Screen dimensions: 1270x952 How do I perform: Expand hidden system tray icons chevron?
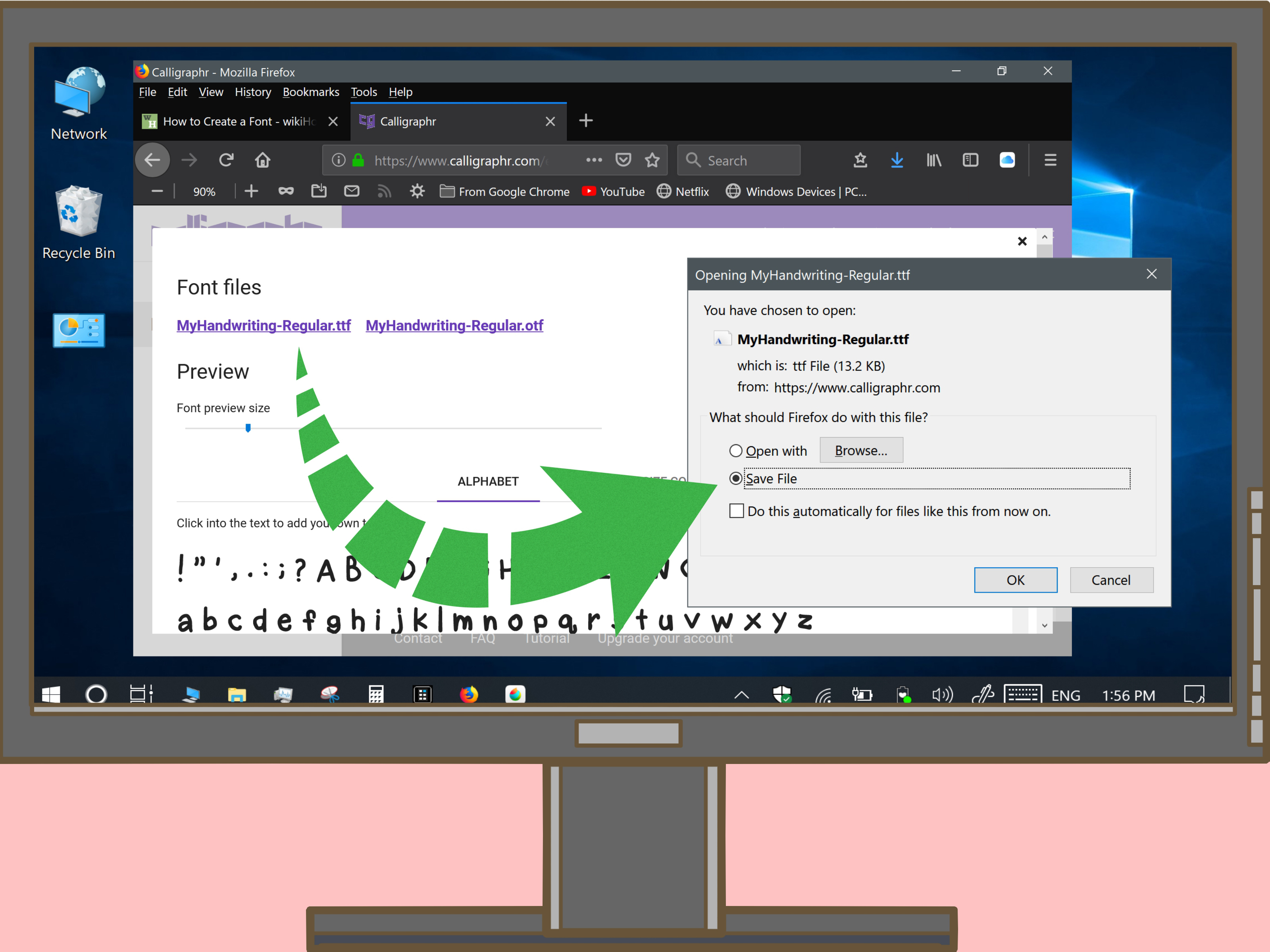click(741, 695)
